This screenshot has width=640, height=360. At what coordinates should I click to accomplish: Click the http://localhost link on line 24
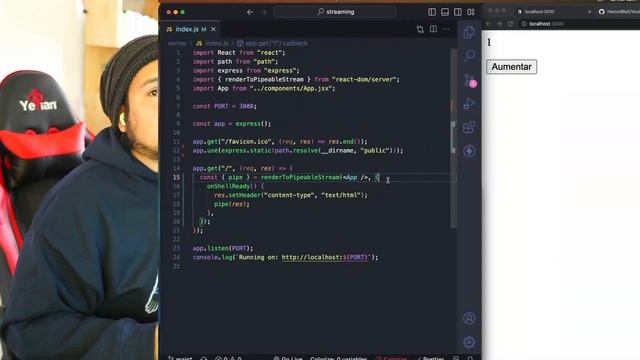coord(325,257)
